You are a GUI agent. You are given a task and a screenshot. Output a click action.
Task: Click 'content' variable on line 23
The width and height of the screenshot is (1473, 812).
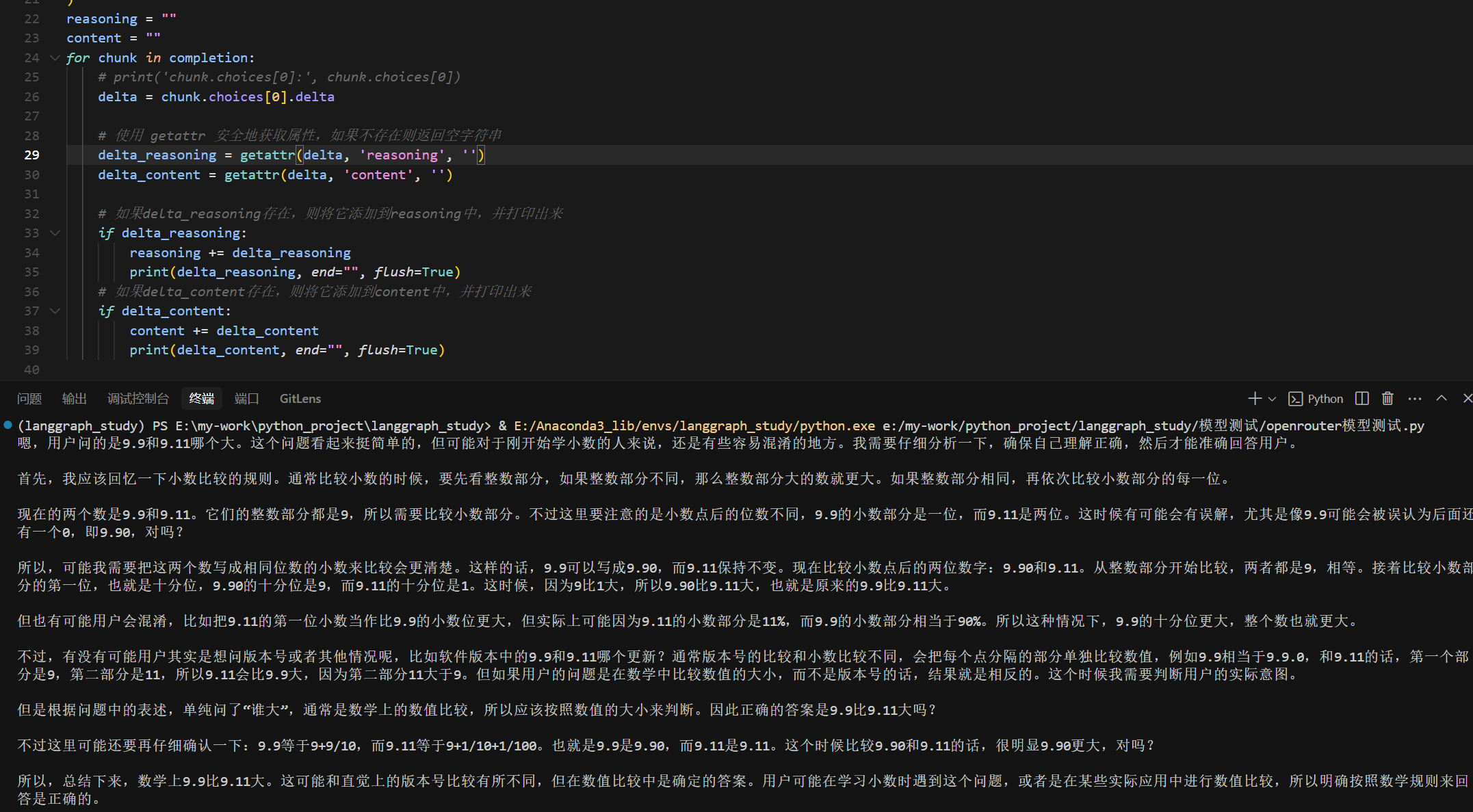(x=94, y=38)
